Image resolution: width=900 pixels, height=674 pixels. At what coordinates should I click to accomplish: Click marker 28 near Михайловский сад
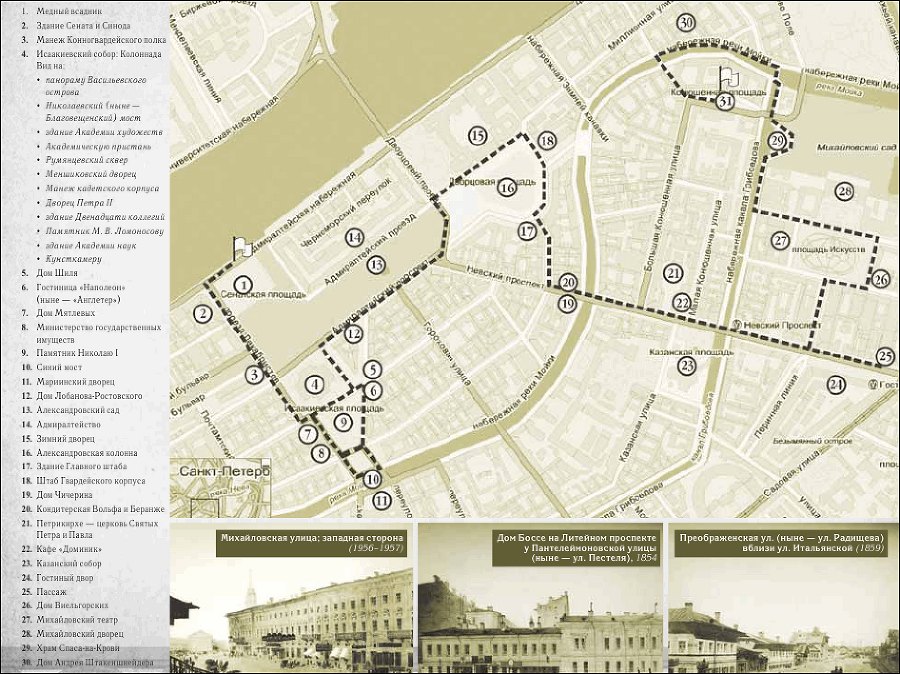844,191
